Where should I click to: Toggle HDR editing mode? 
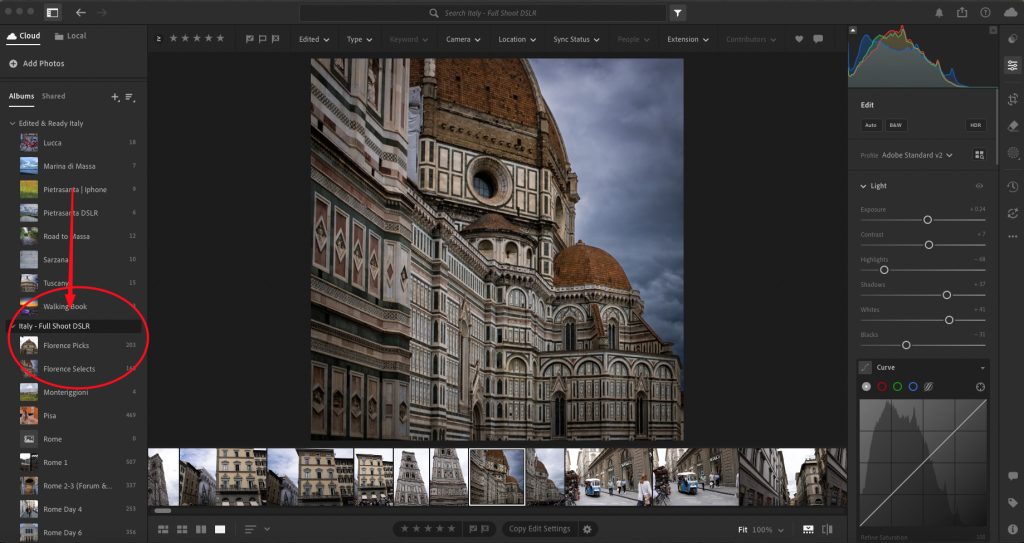pos(975,125)
